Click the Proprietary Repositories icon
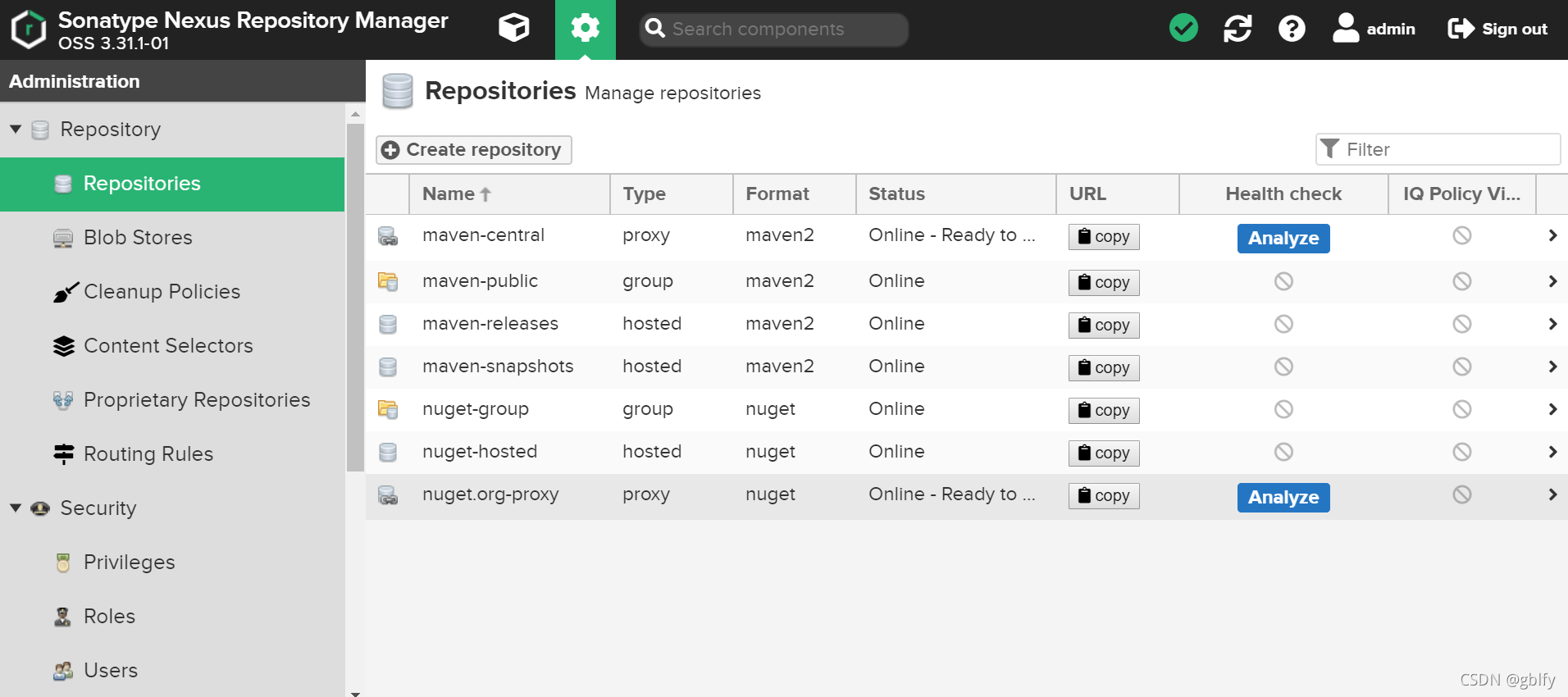Screen dimensions: 1568x697 [63, 400]
